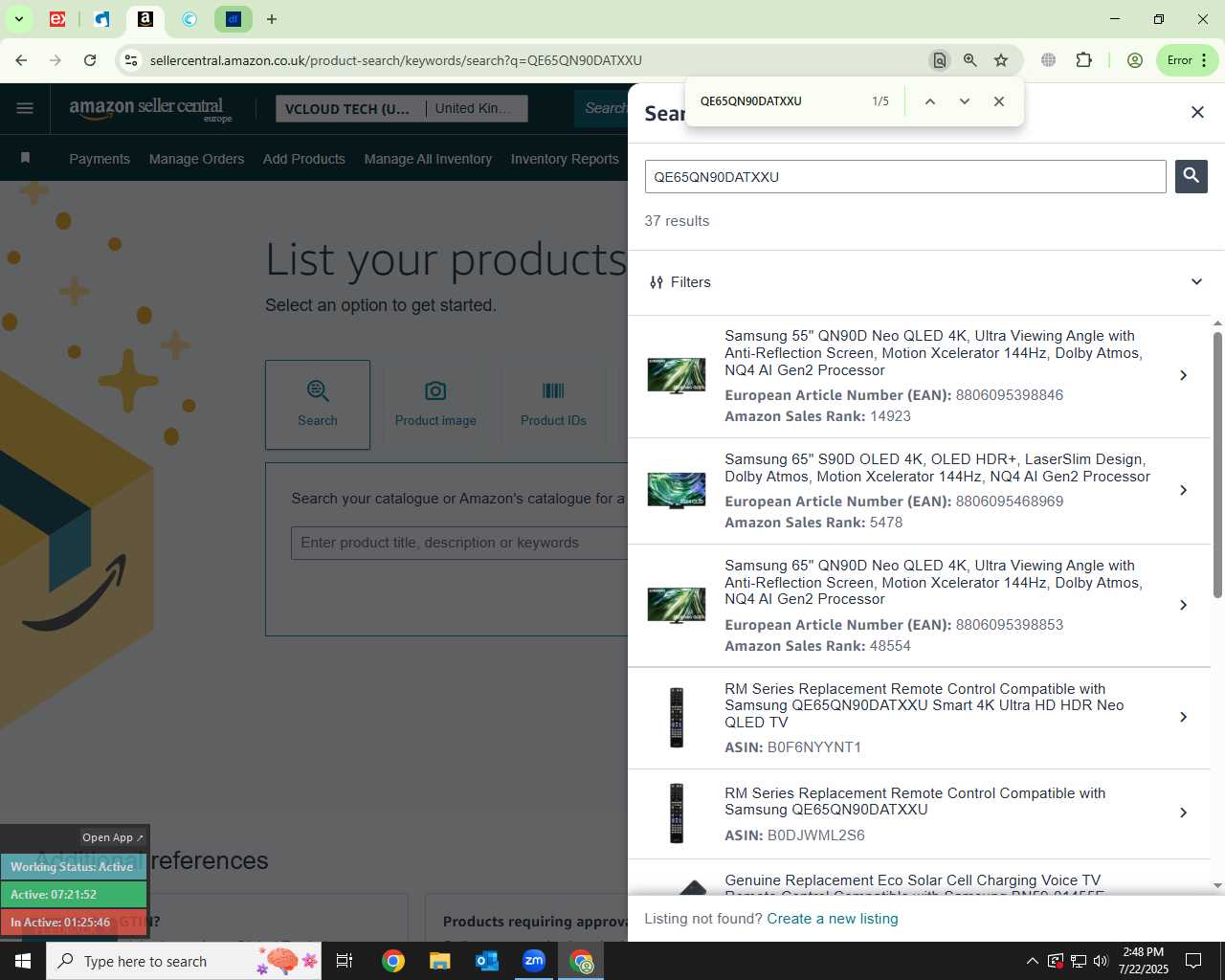Screen dimensions: 1225x980
Task: Open Samsung 65" QN90D product thumbnail
Action: pyautogui.click(x=677, y=605)
